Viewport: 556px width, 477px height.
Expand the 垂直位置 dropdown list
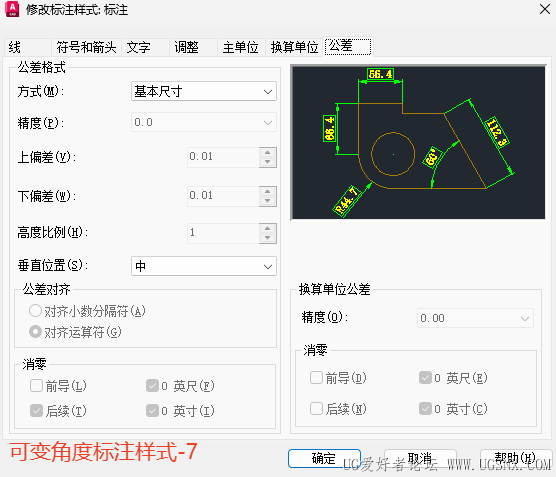point(204,266)
